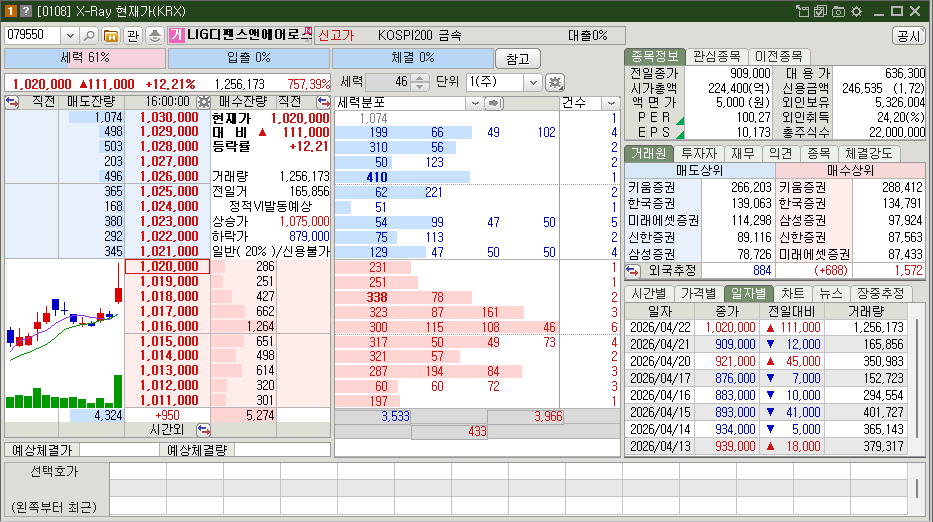Select highlighted price 1,020,000 in order book

(168, 267)
